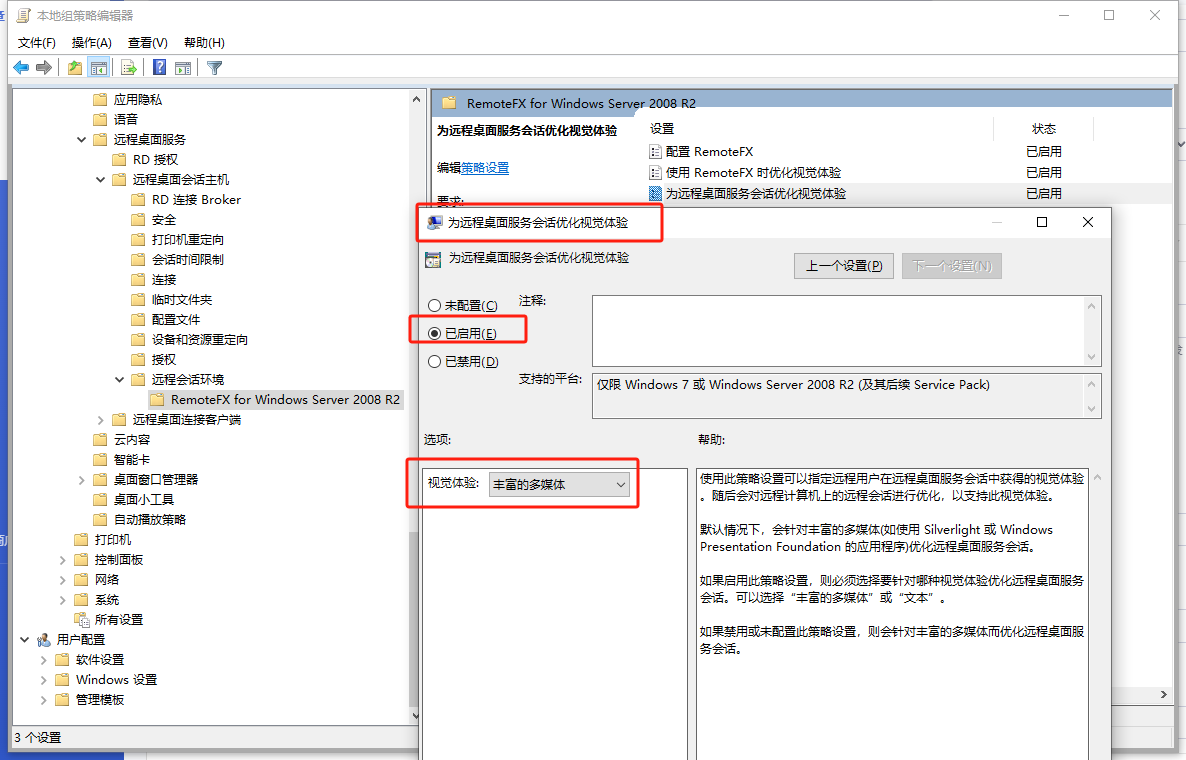
Task: Select the 管理模板 tree item under 用户配置
Action: pos(100,700)
